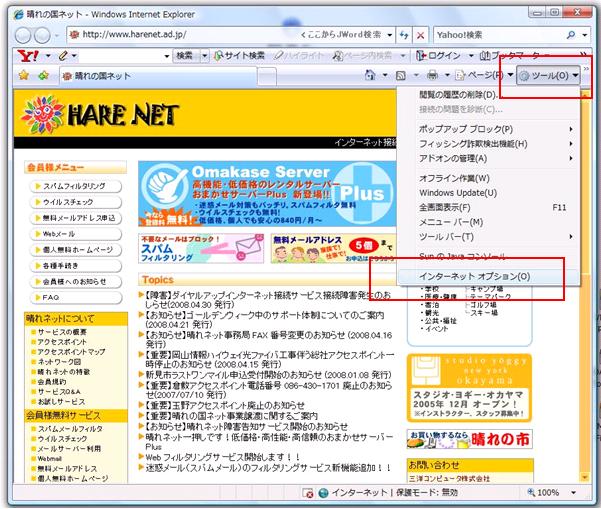Click the browser Back button
Screen dimensions: 601x509
click(x=23, y=35)
